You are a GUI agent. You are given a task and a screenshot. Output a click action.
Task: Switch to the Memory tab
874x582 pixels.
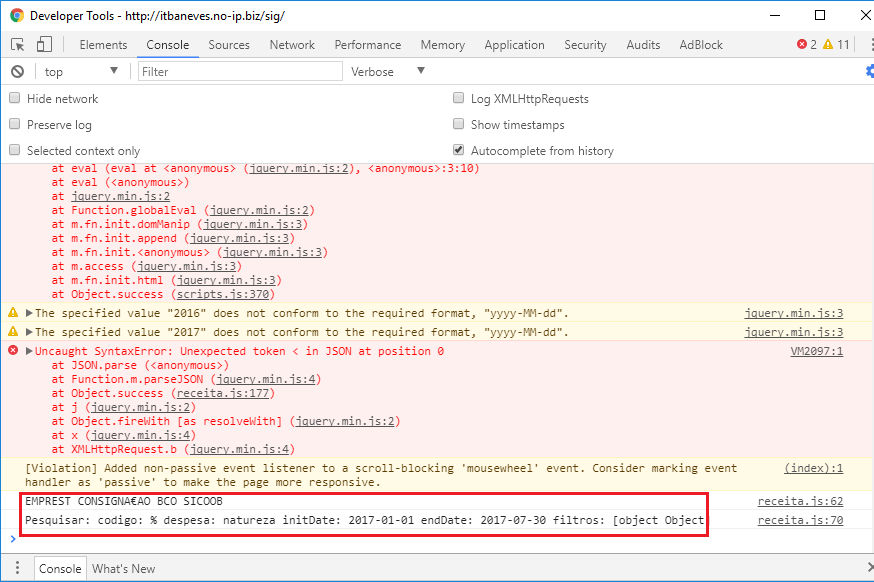(x=443, y=45)
